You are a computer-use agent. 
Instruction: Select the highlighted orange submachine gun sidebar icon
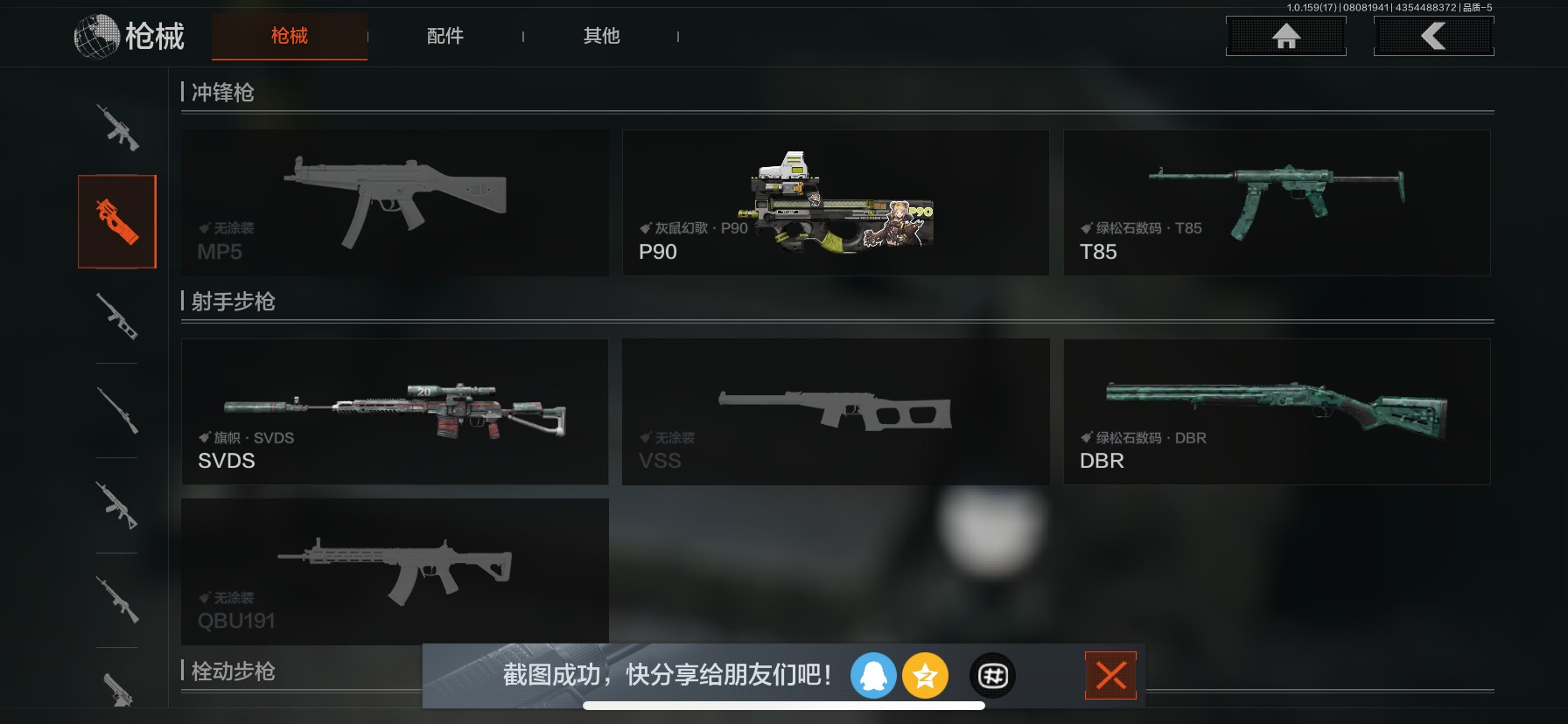tap(117, 221)
